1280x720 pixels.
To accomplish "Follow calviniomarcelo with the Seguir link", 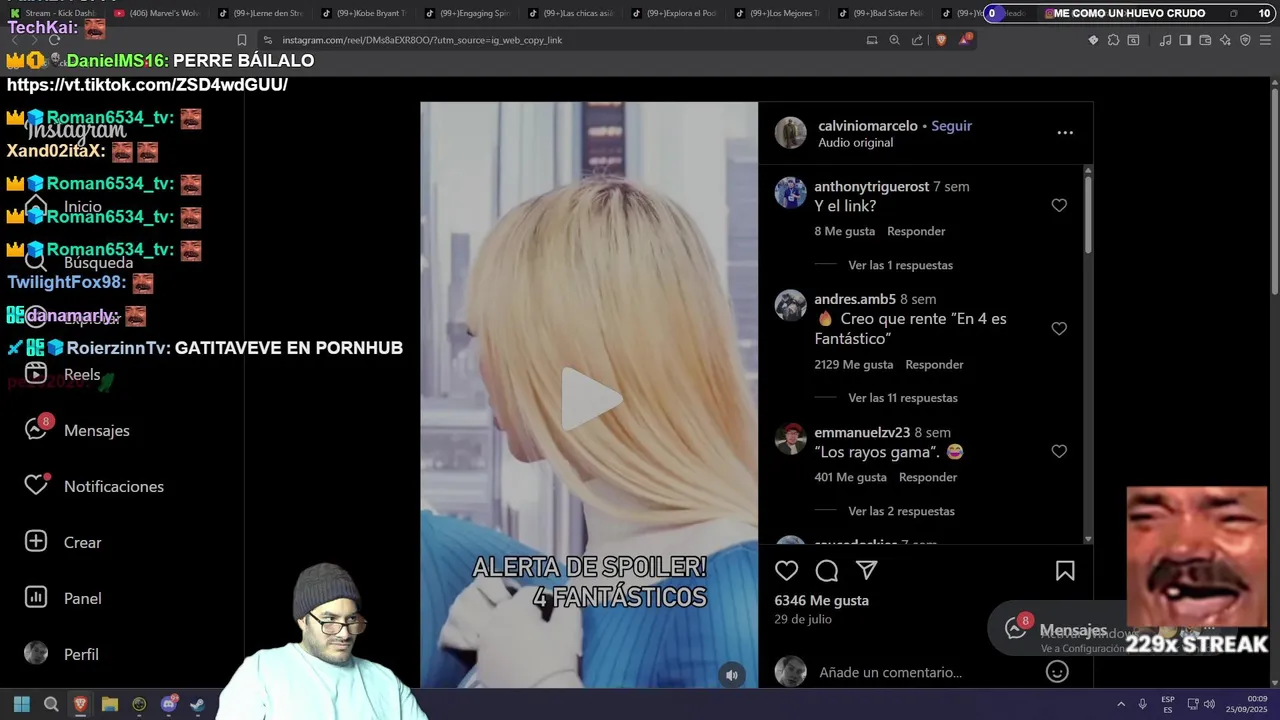I will [x=951, y=126].
